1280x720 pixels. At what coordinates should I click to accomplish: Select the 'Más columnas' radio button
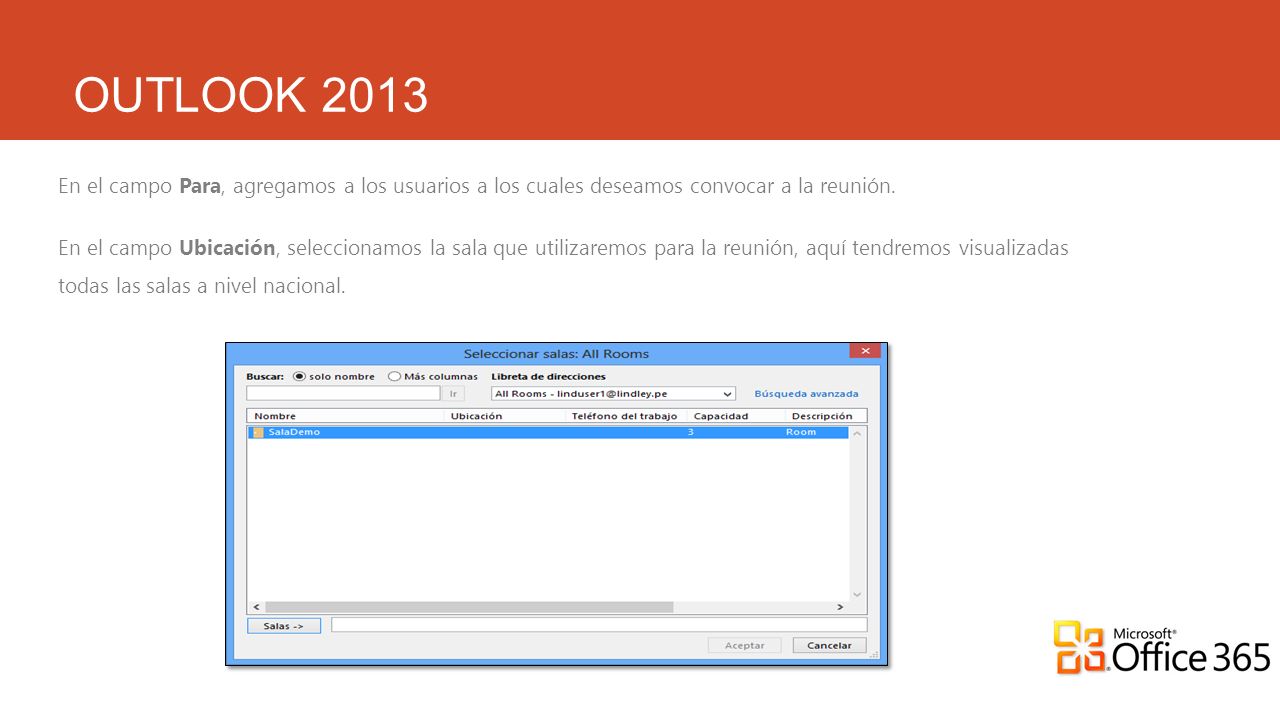tap(394, 377)
